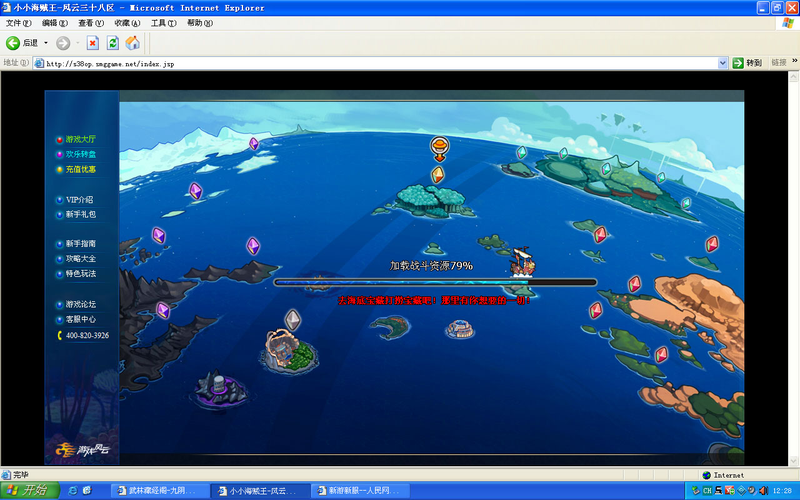The width and height of the screenshot is (800, 500).
Task: Click the teal gem above the small northern island
Action: coord(521,153)
